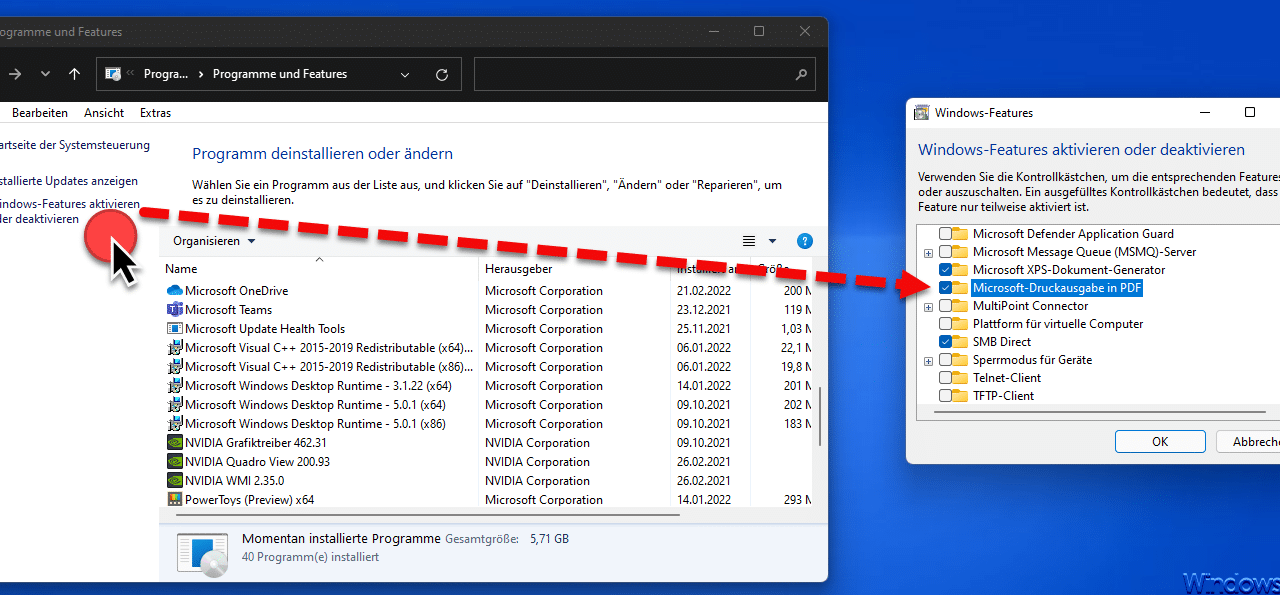Click the Microsoft OneDrive cloud icon
Viewport: 1280px width, 595px height.
175,291
